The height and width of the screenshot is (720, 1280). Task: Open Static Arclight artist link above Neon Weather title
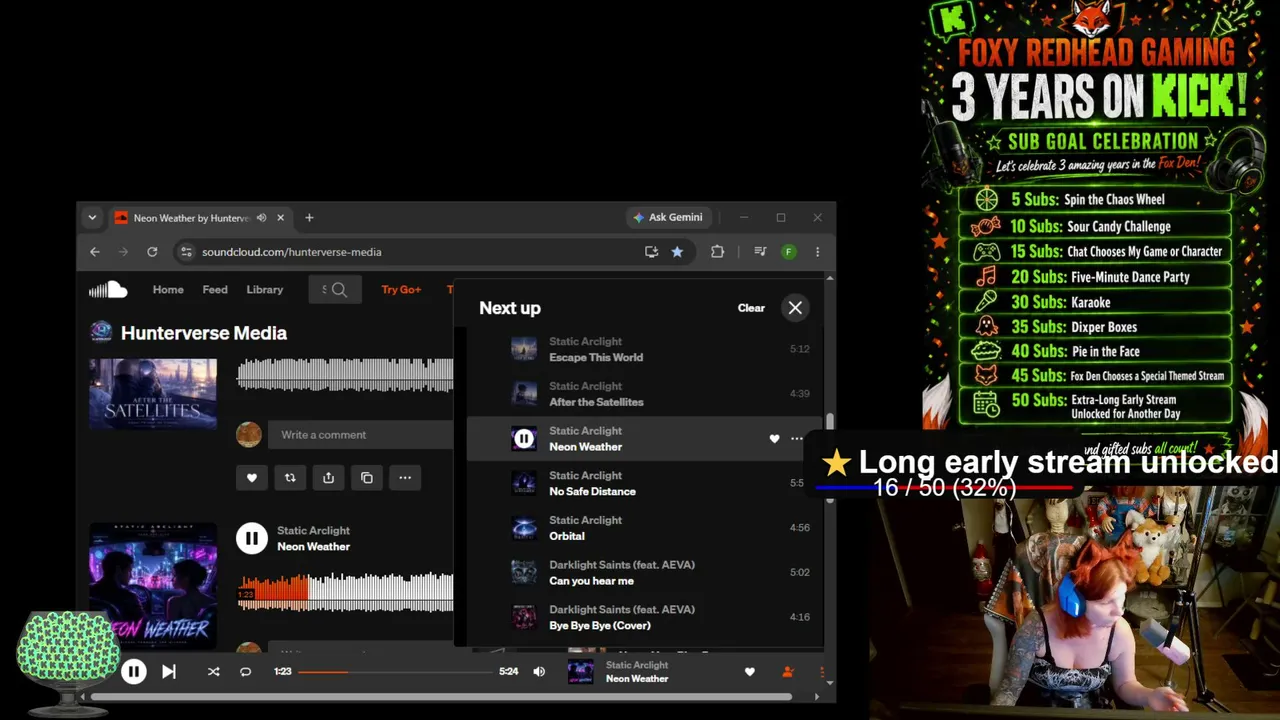(x=313, y=531)
